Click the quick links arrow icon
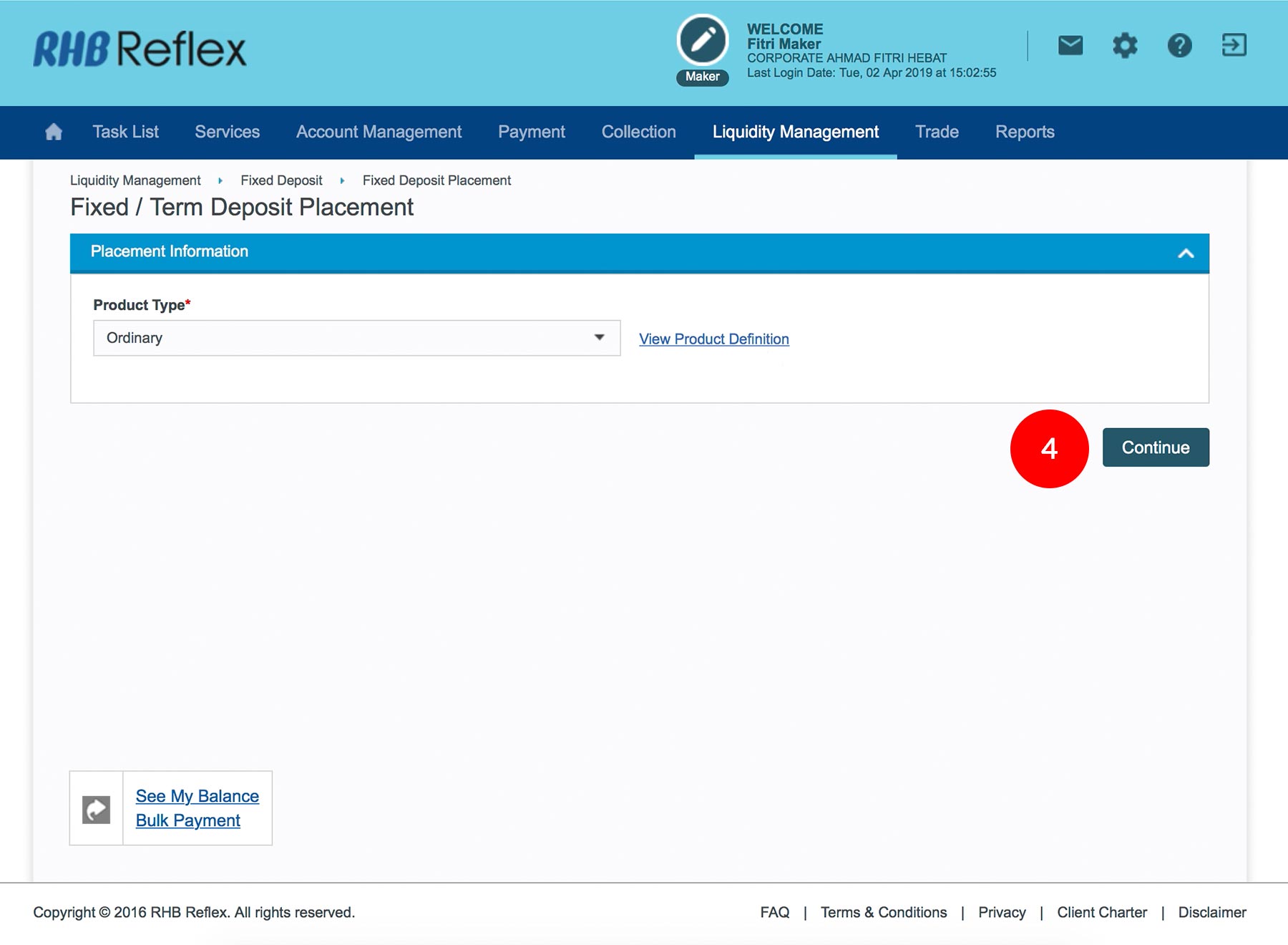The width and height of the screenshot is (1288, 945). [x=97, y=809]
